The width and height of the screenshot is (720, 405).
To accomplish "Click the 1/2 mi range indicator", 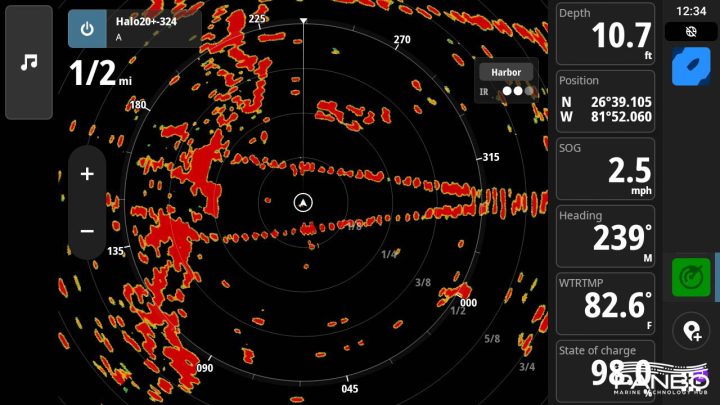I will (100, 73).
